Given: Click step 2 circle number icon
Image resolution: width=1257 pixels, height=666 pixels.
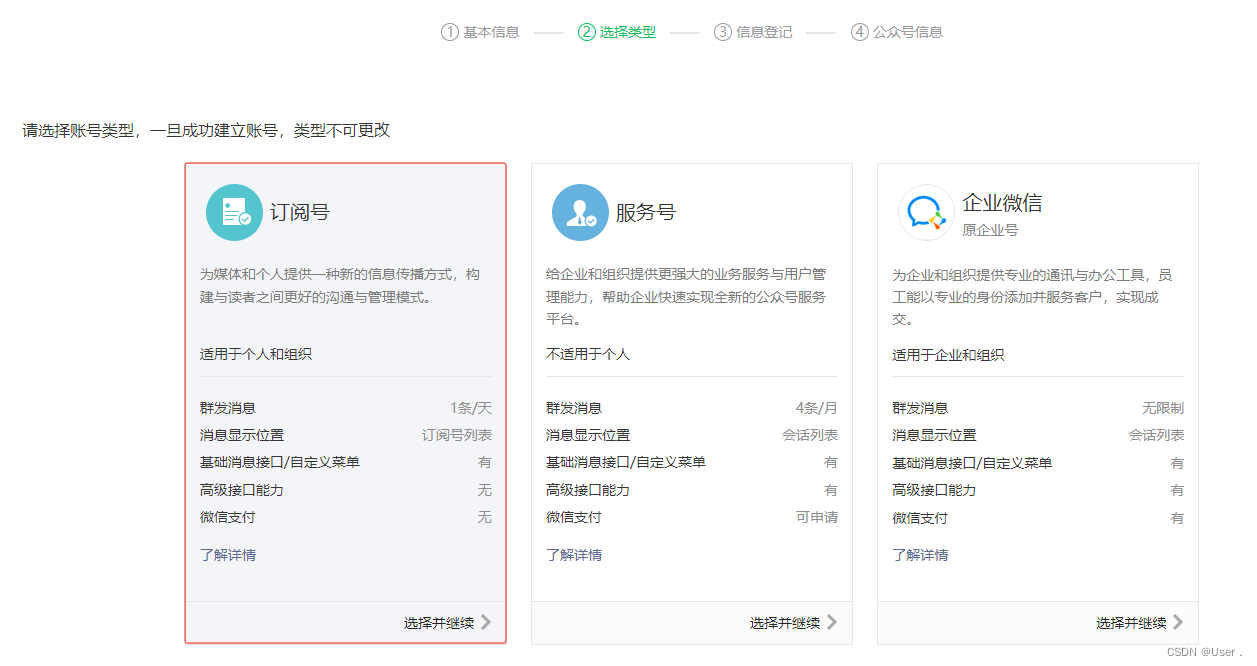Looking at the screenshot, I should [x=586, y=32].
